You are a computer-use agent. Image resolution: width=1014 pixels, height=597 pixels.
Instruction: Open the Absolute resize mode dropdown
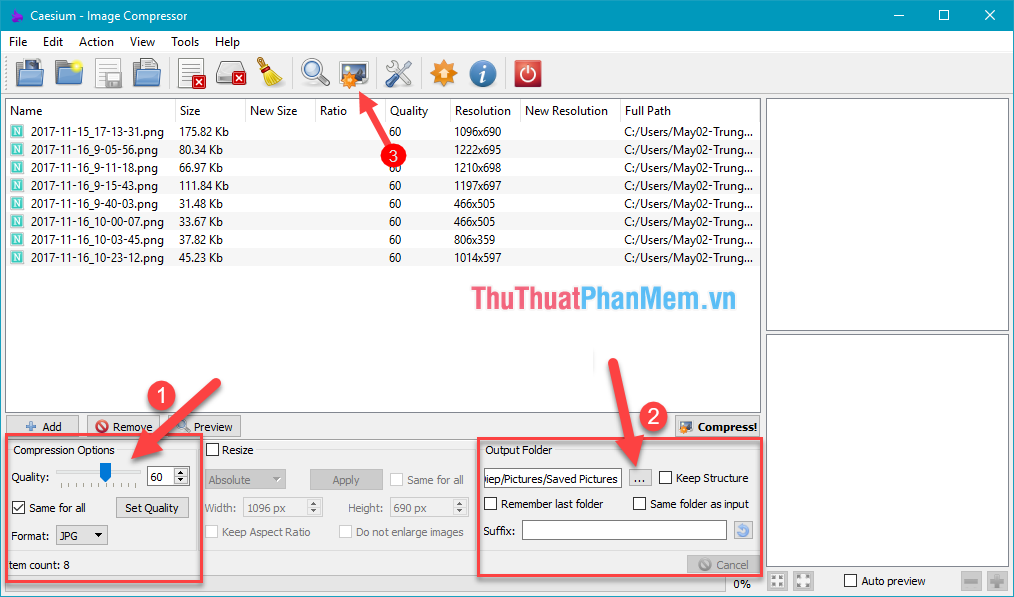tap(245, 479)
